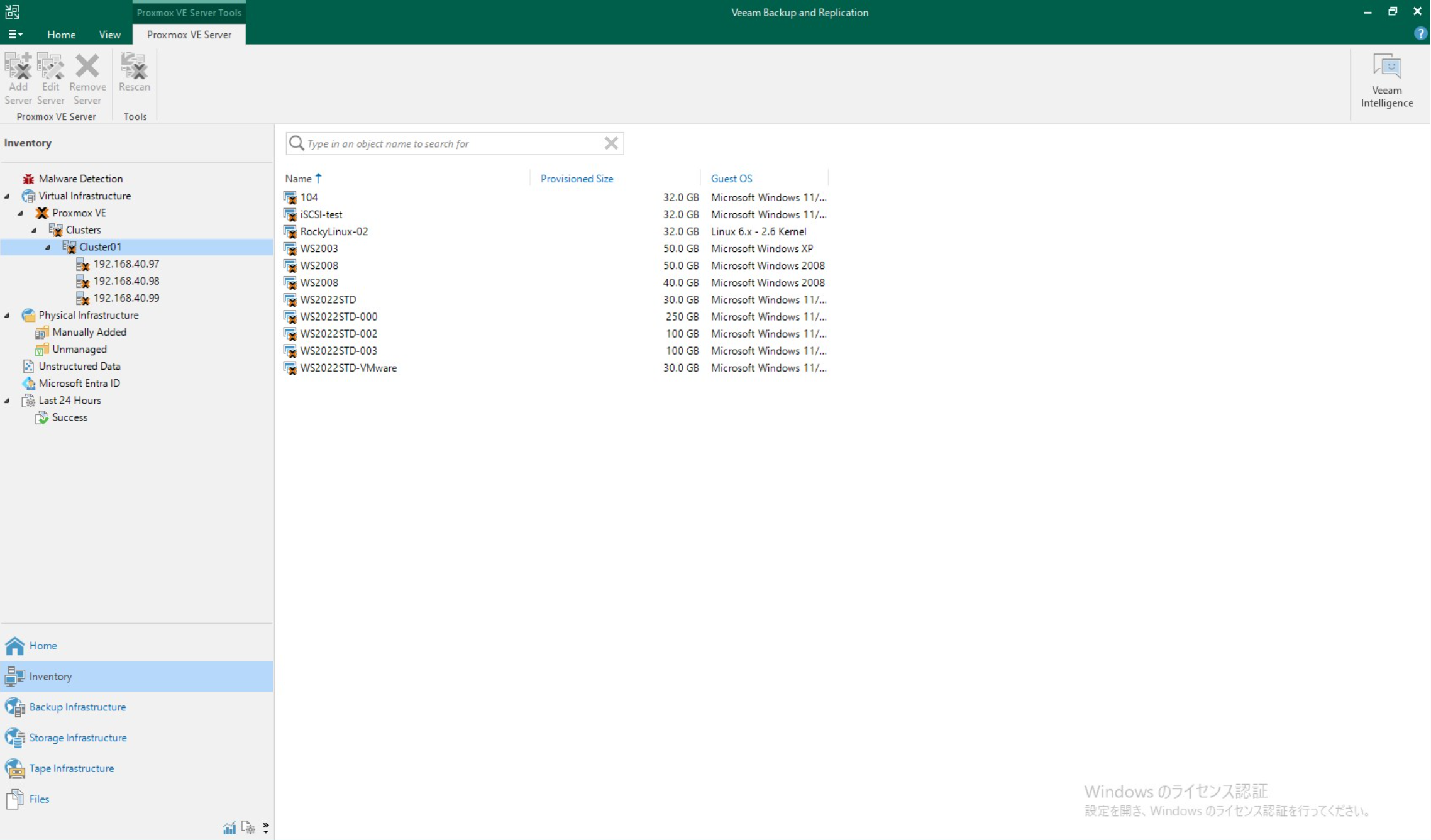This screenshot has width=1431, height=840.
Task: Open Veeam Intelligence panel
Action: 1386,81
